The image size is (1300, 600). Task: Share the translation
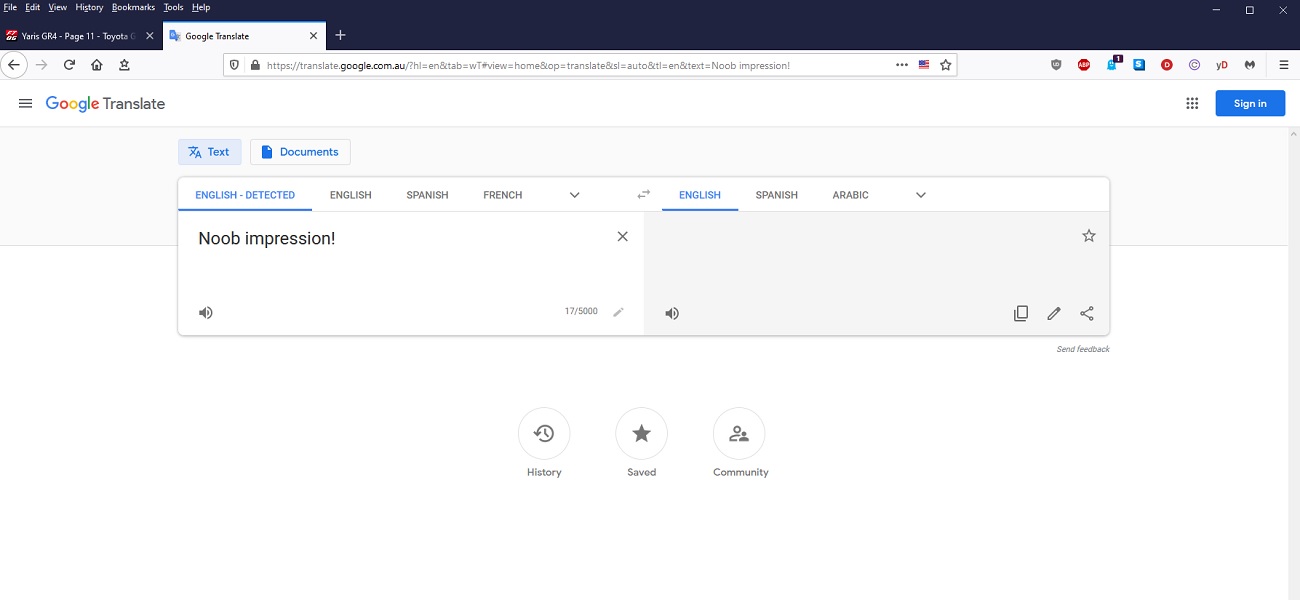(x=1087, y=314)
